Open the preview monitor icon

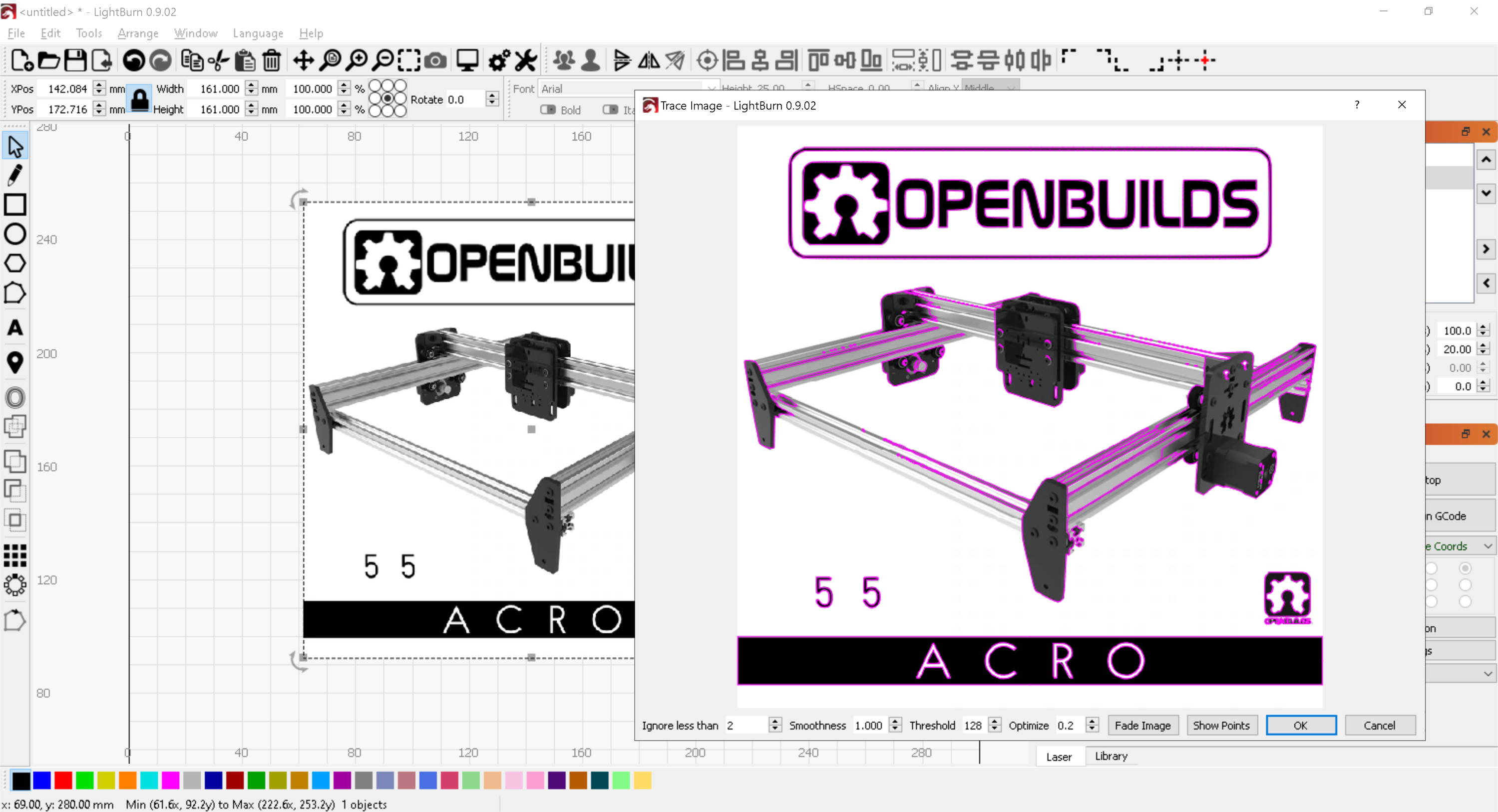467,60
